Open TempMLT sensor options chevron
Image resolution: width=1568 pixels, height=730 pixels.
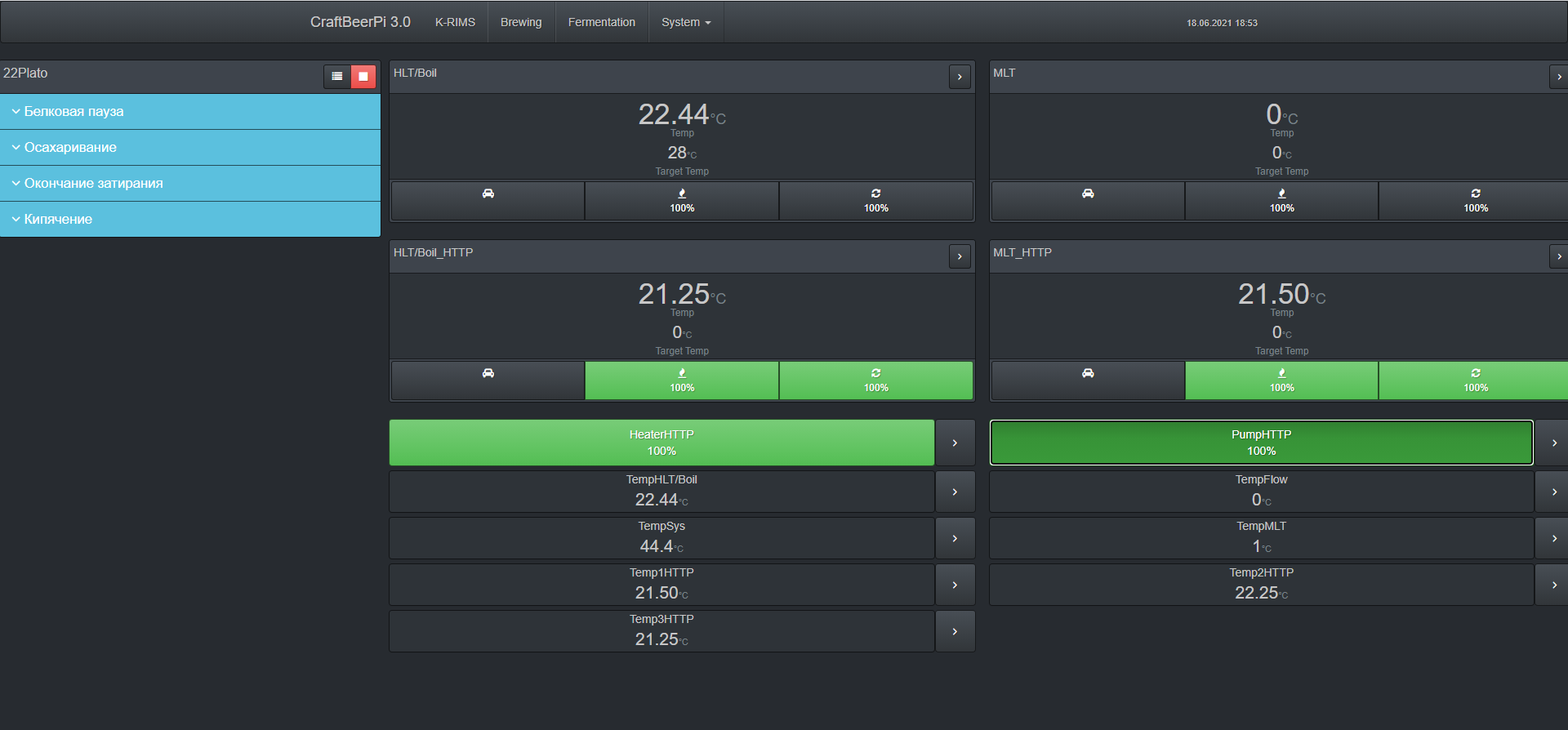click(x=1553, y=538)
